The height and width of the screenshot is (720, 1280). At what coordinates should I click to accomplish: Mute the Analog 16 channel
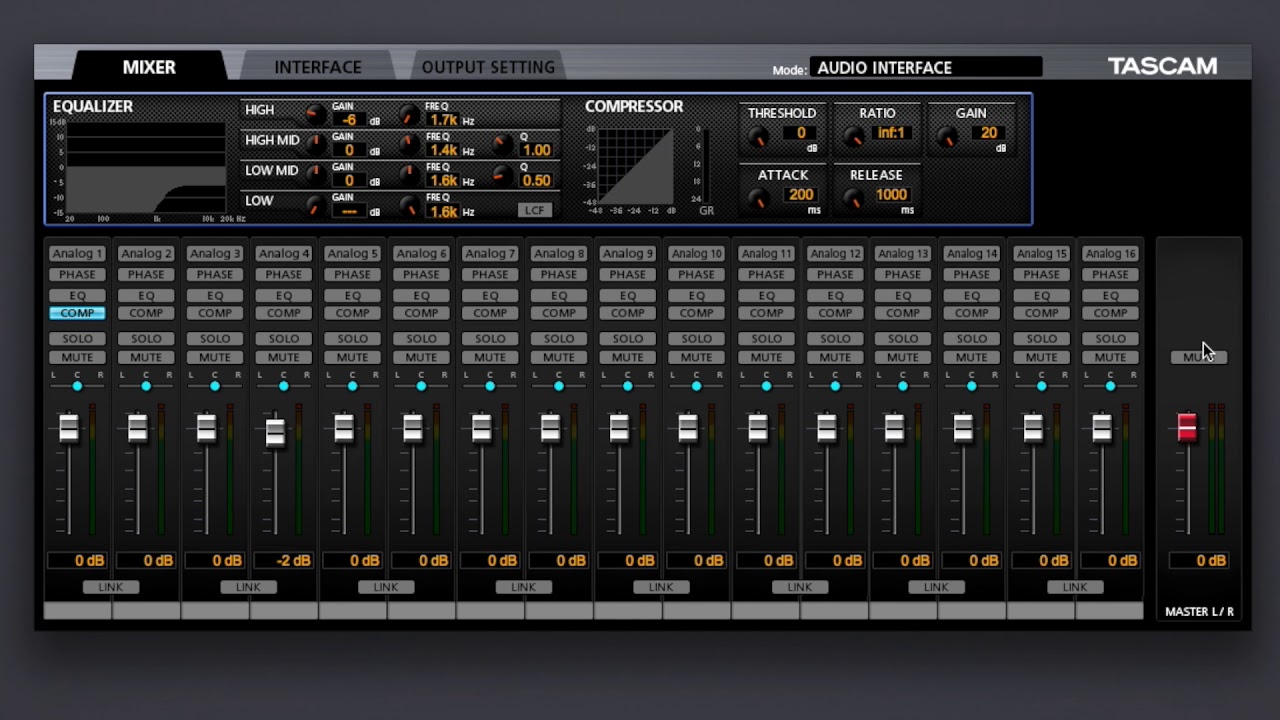click(x=1110, y=357)
